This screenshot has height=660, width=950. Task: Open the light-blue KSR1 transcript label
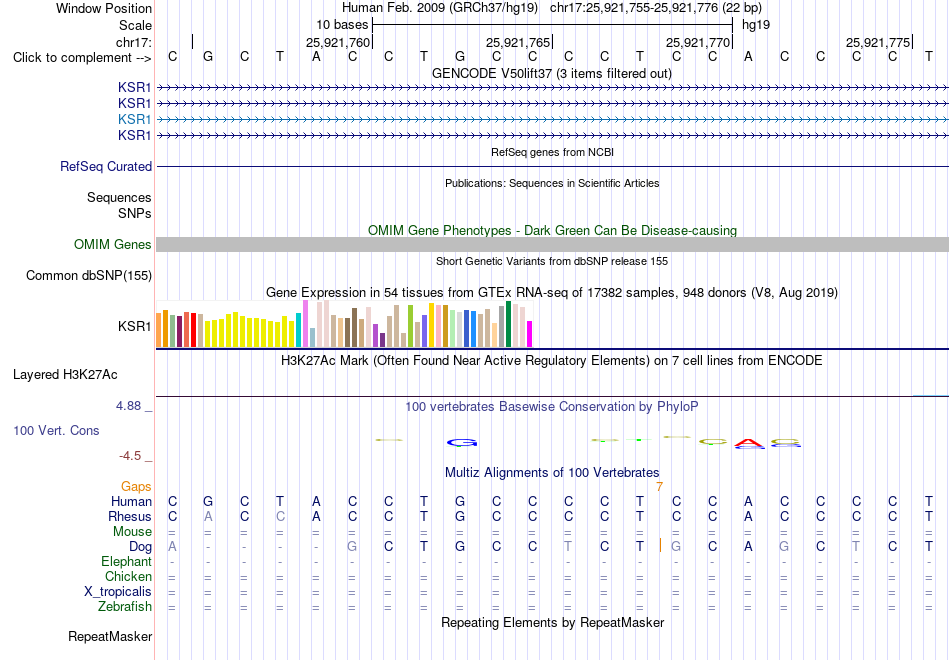click(x=135, y=119)
